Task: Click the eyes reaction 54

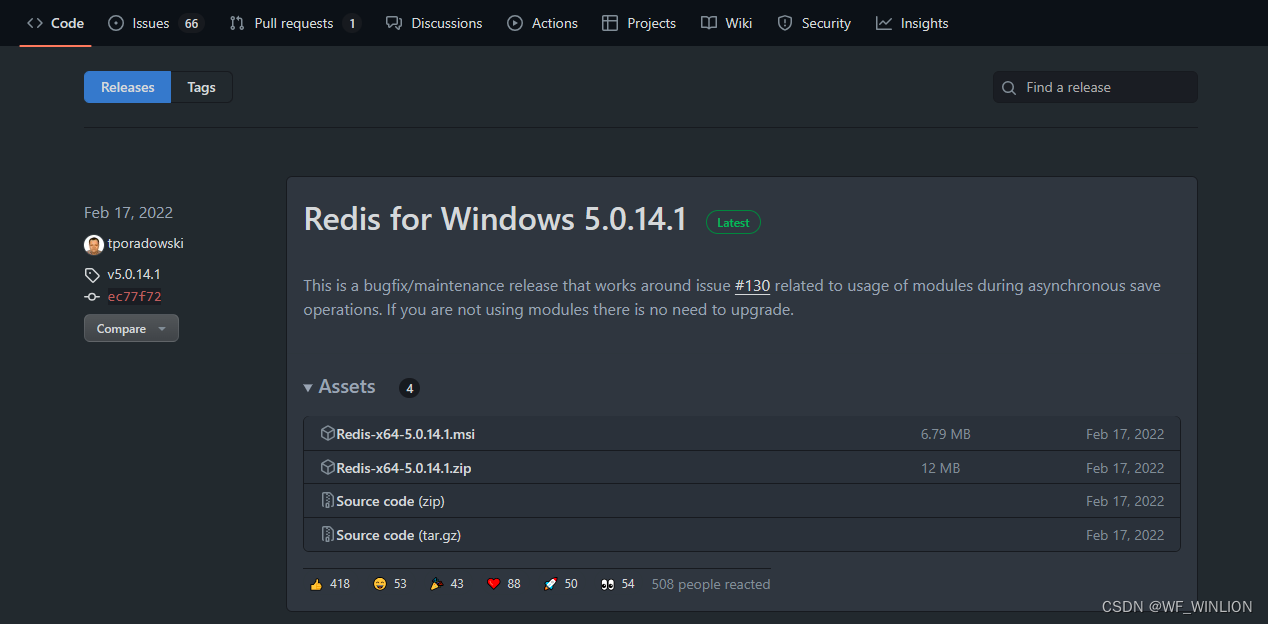Action: tap(618, 584)
